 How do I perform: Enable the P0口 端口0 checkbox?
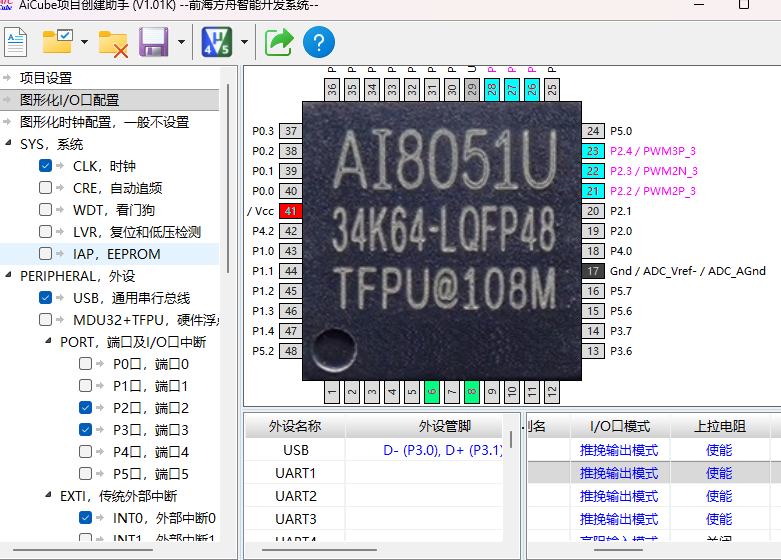coord(85,364)
